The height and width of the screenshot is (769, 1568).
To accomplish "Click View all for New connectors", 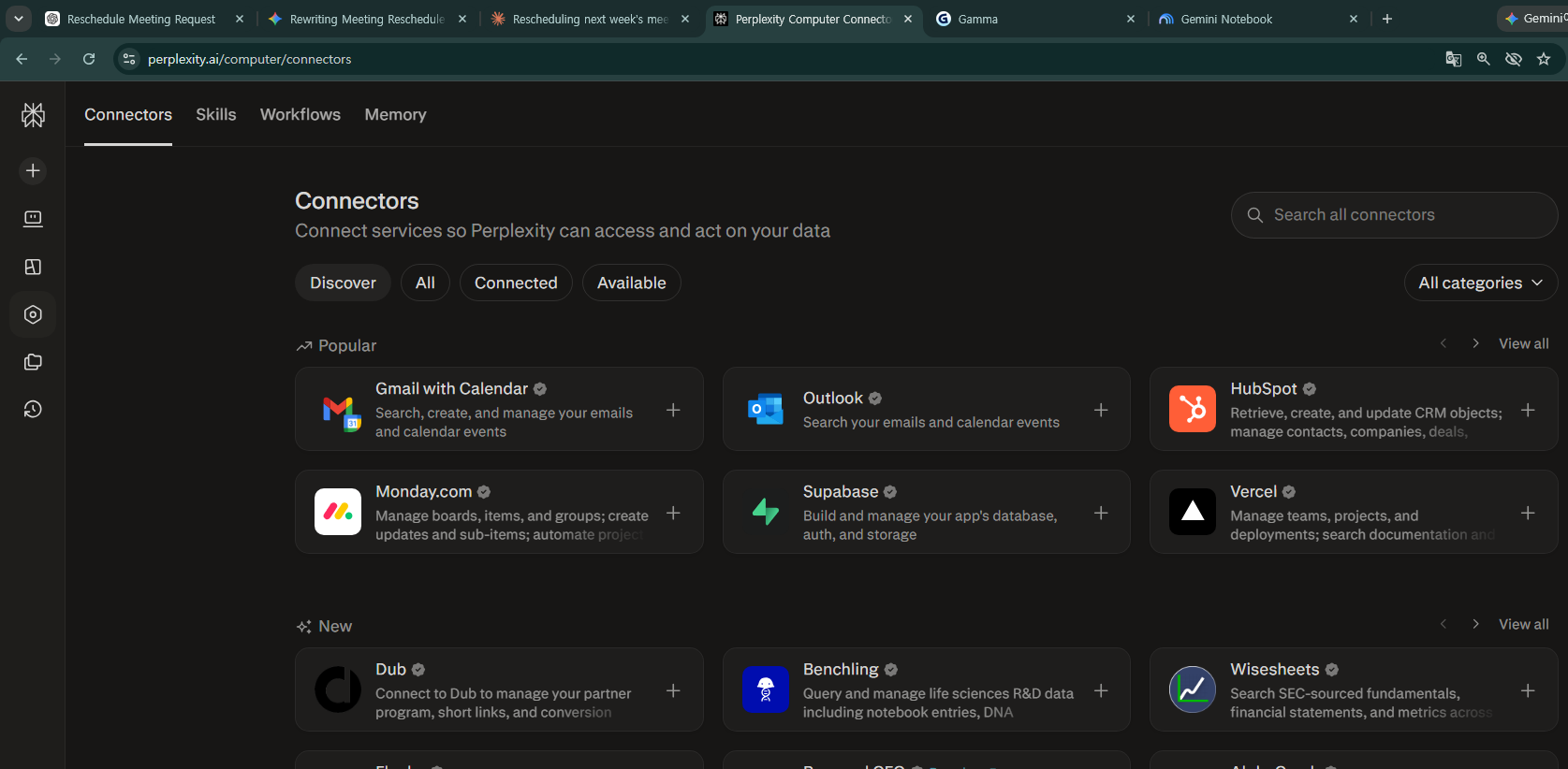I will [1523, 624].
